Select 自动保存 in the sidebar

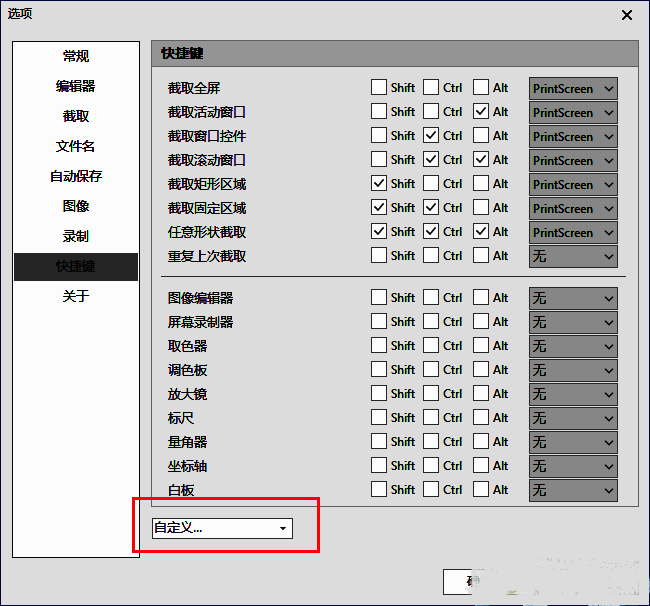tap(76, 176)
